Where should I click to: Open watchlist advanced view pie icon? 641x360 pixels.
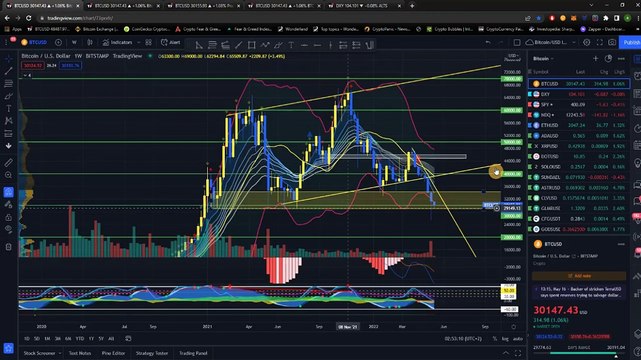click(608, 58)
